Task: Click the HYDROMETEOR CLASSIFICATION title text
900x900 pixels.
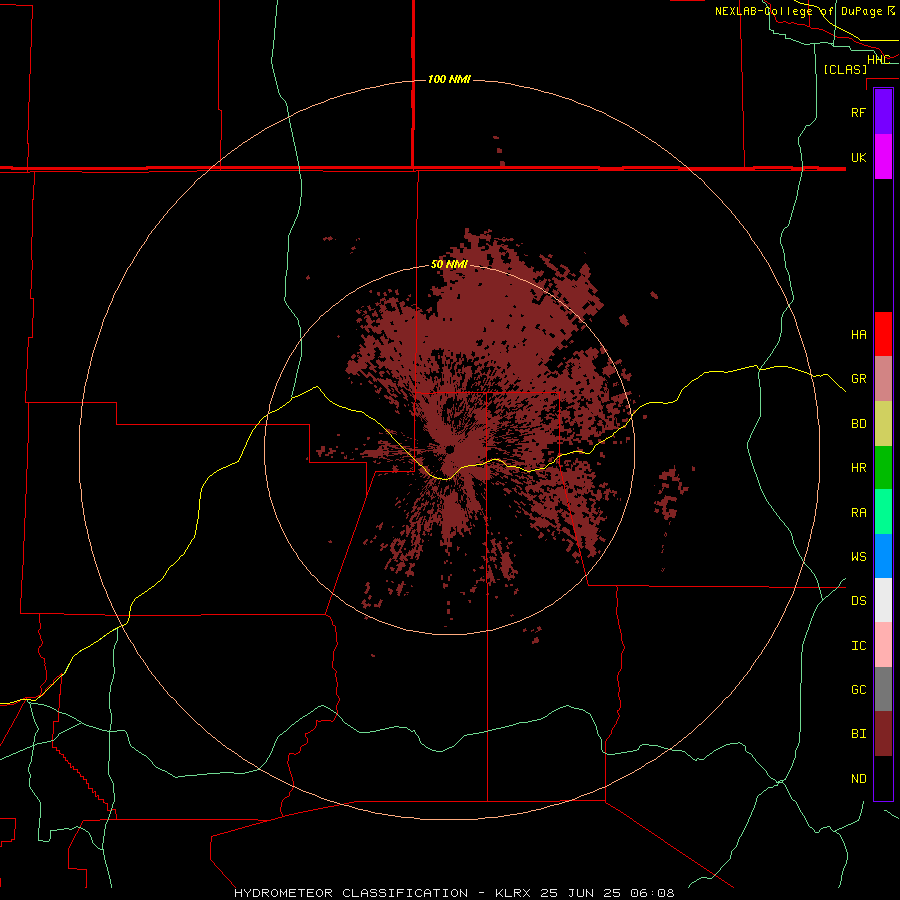Action: point(351,893)
